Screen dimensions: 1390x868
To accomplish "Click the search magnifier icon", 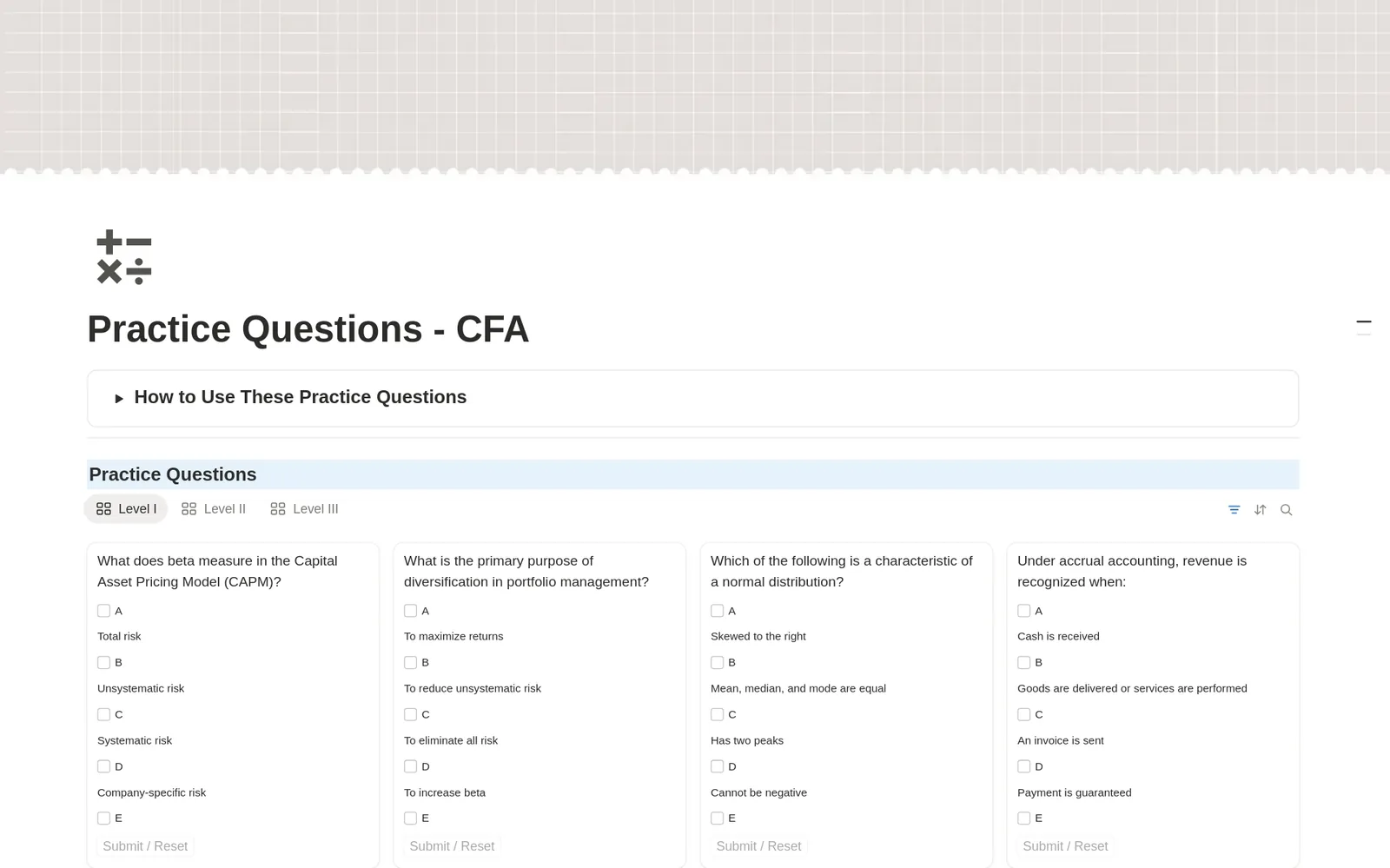I will click(x=1286, y=510).
